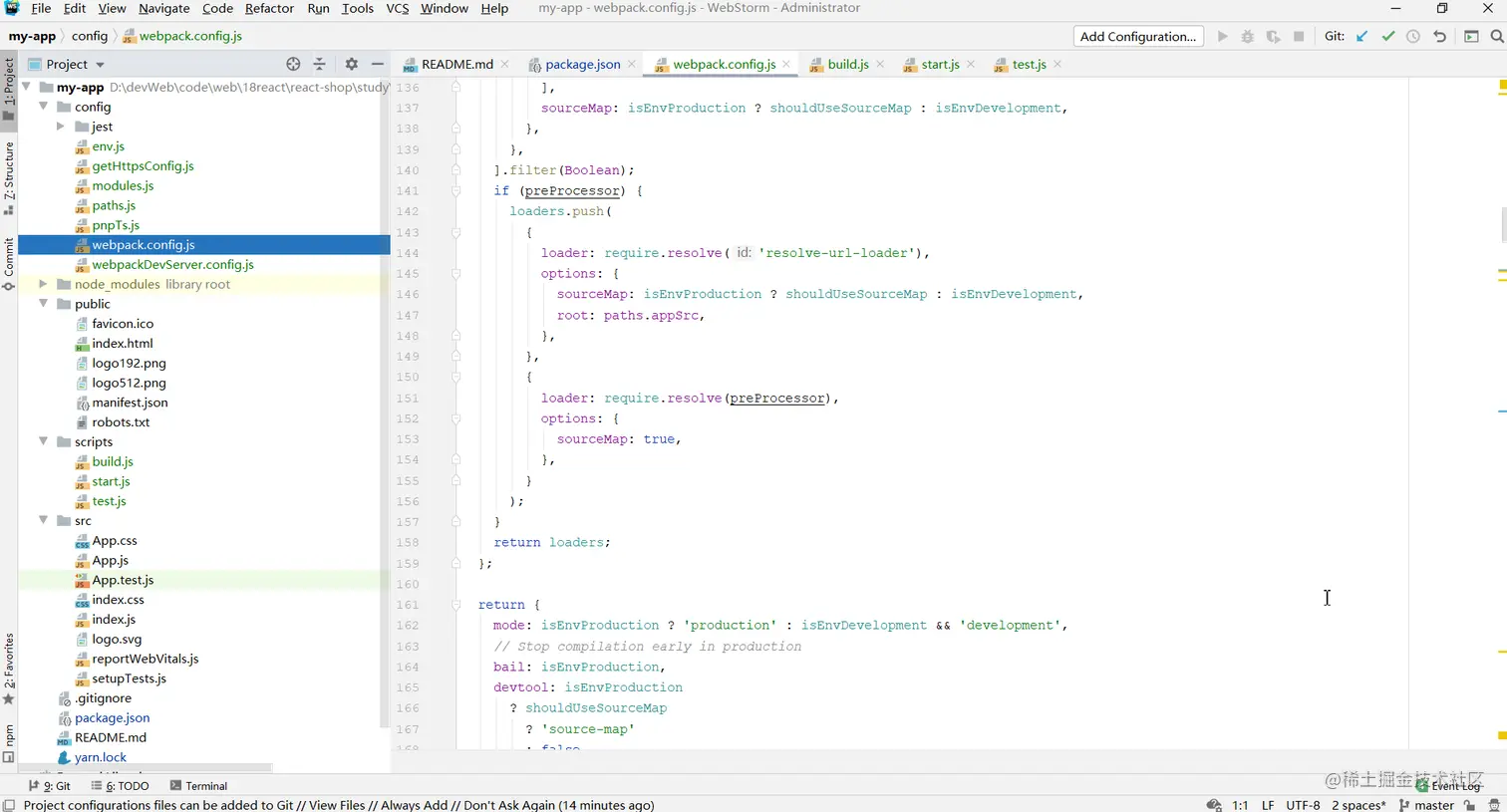This screenshot has height=812, width=1507.
Task: Collapse the scripts folder
Action: click(x=43, y=441)
